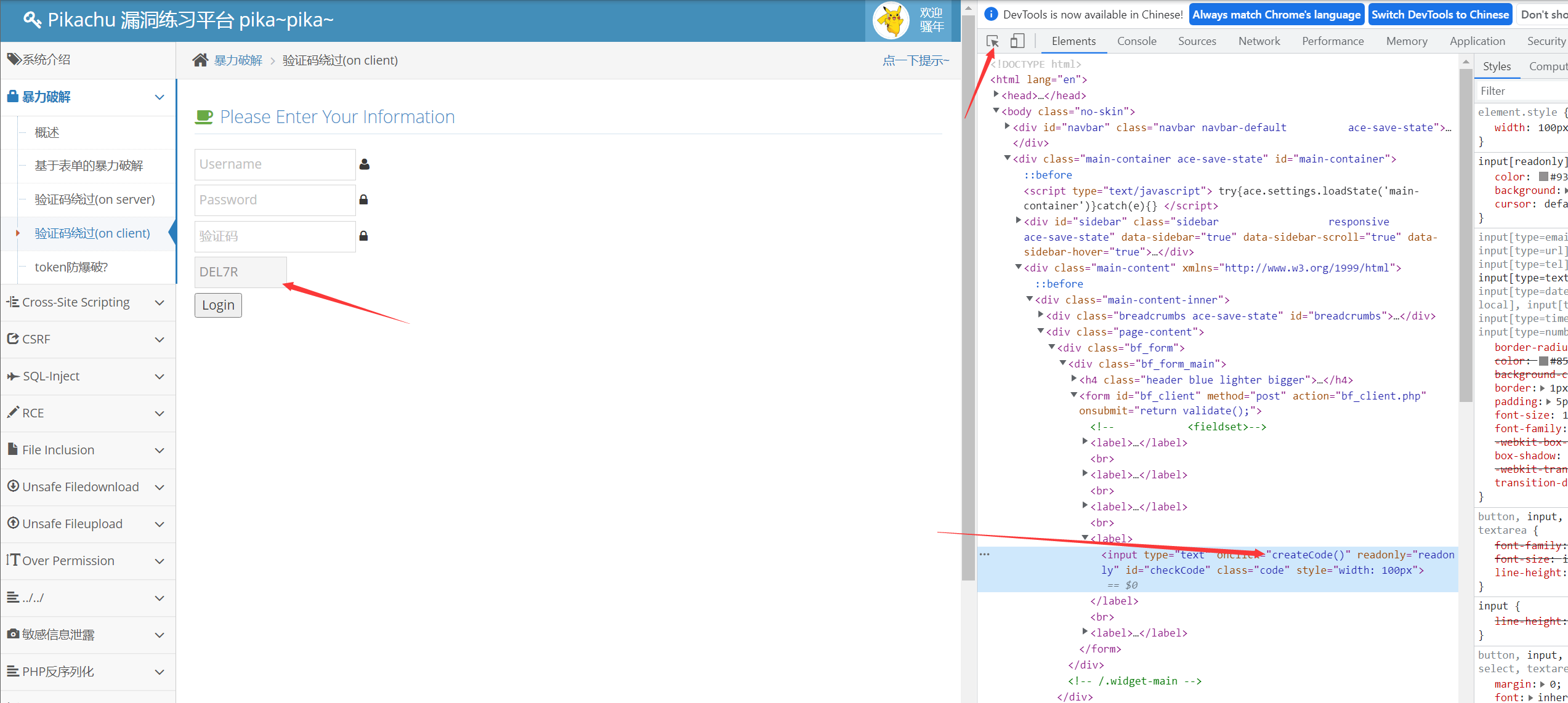The image size is (1568, 703).
Task: Expand the head element node
Action: (996, 95)
